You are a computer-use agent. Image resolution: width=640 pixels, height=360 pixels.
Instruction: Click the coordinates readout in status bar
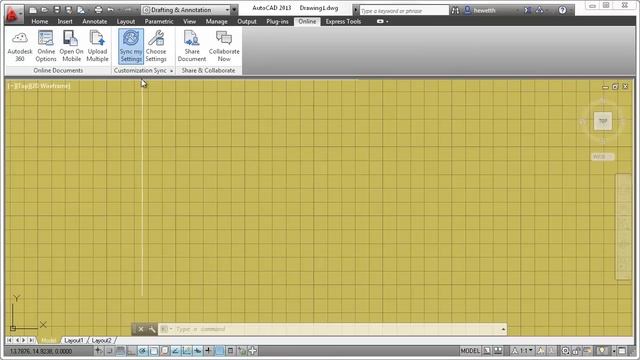point(41,351)
